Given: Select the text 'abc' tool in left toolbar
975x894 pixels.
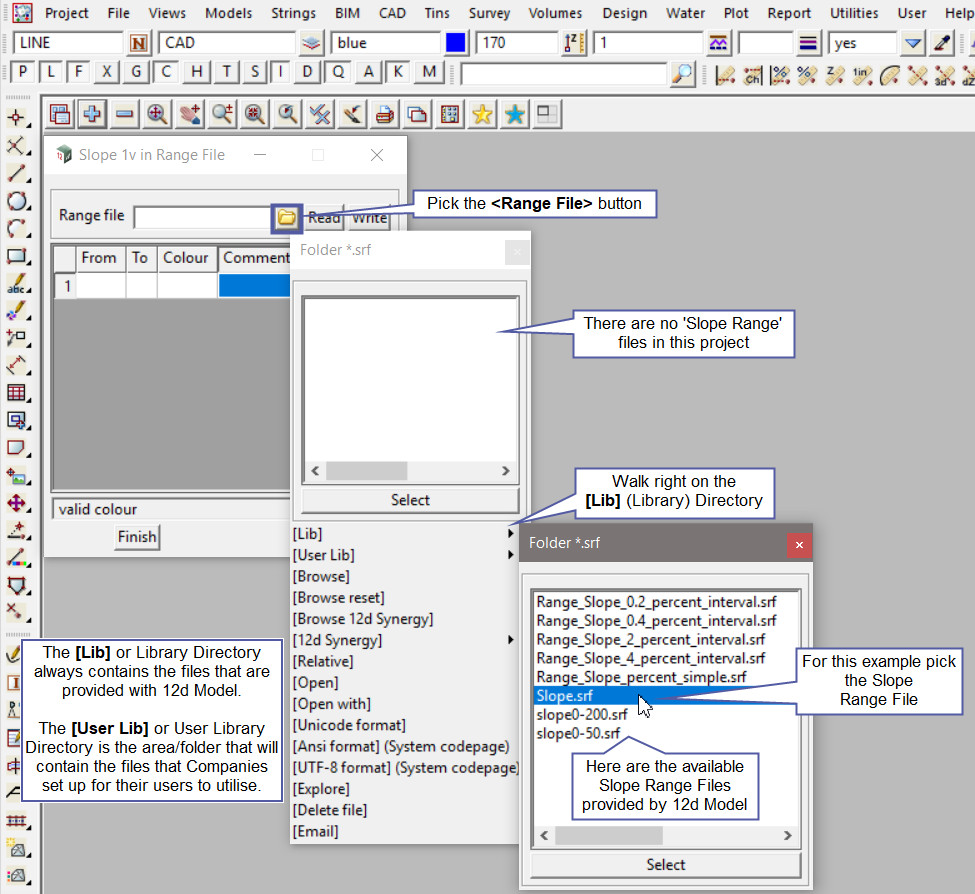Looking at the screenshot, I should click(16, 285).
